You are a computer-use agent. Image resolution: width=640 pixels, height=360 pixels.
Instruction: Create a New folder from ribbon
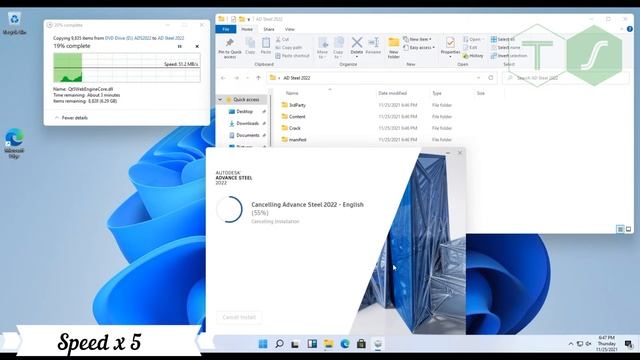click(393, 48)
